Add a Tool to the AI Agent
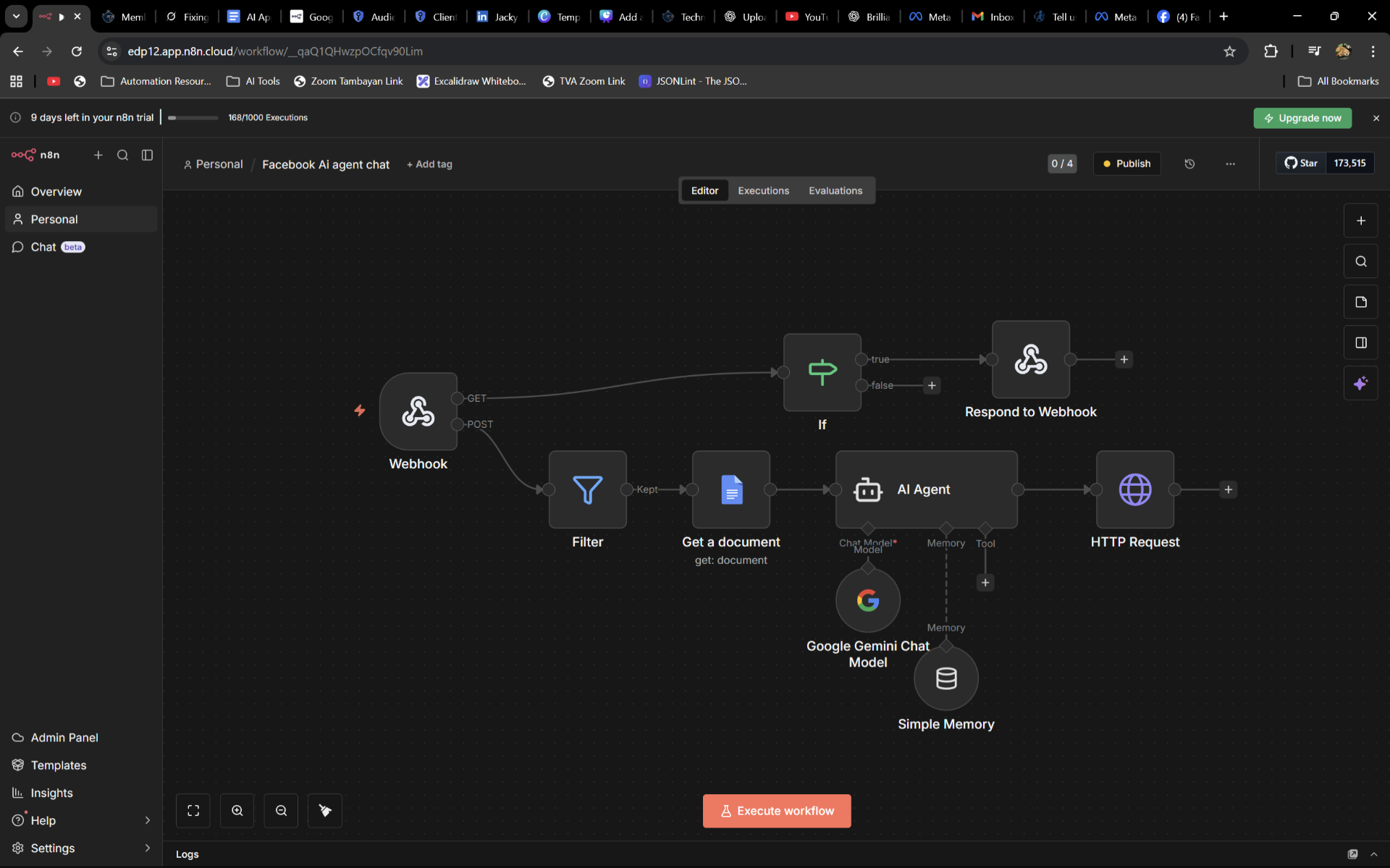1390x868 pixels. click(x=985, y=582)
